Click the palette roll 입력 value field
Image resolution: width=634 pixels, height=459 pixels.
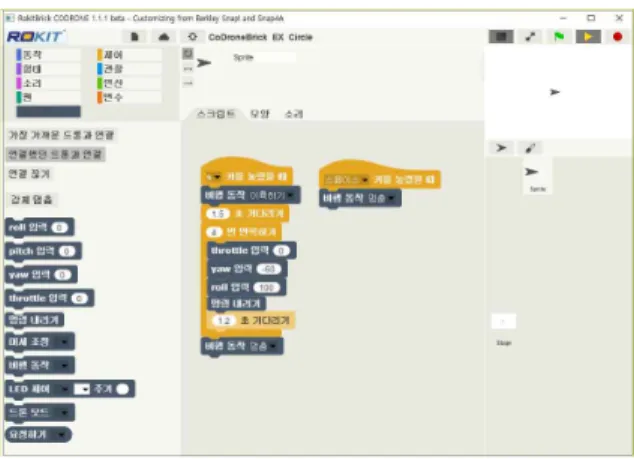[59, 228]
